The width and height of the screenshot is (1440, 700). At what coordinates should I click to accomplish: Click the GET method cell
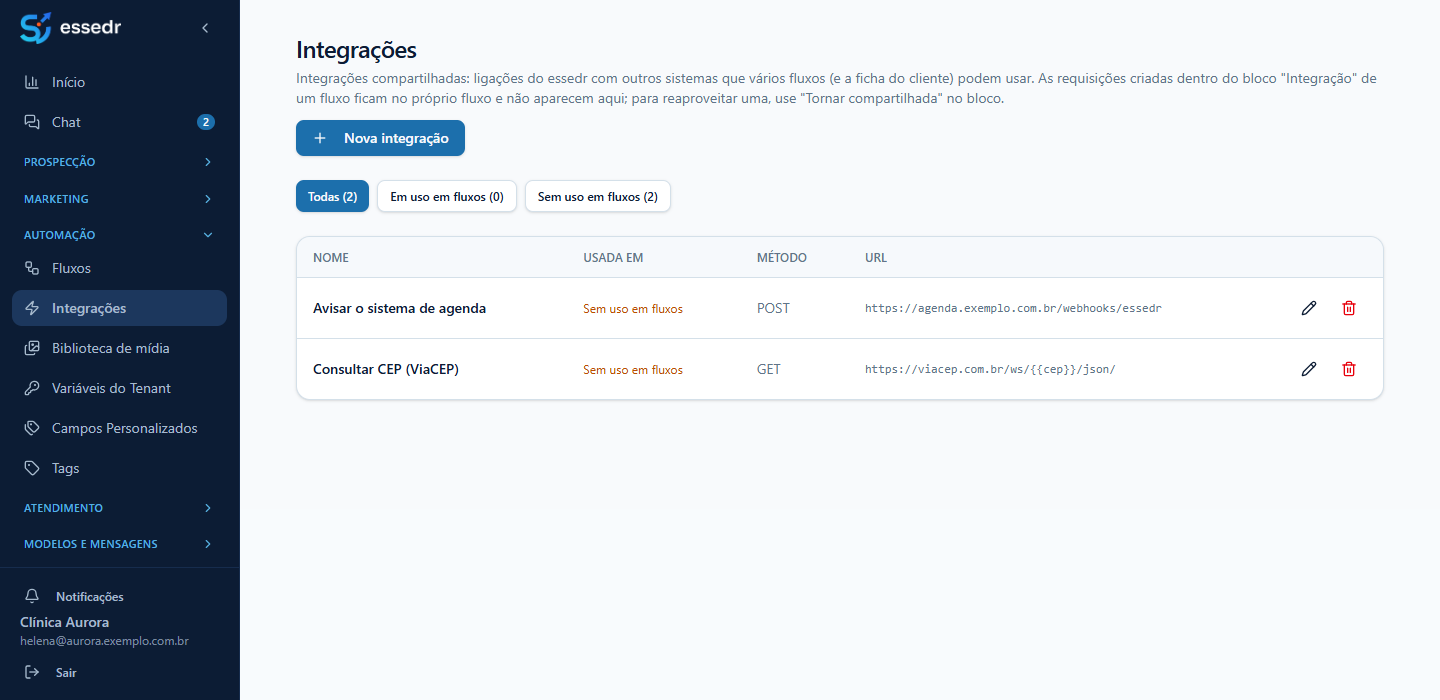coord(769,369)
